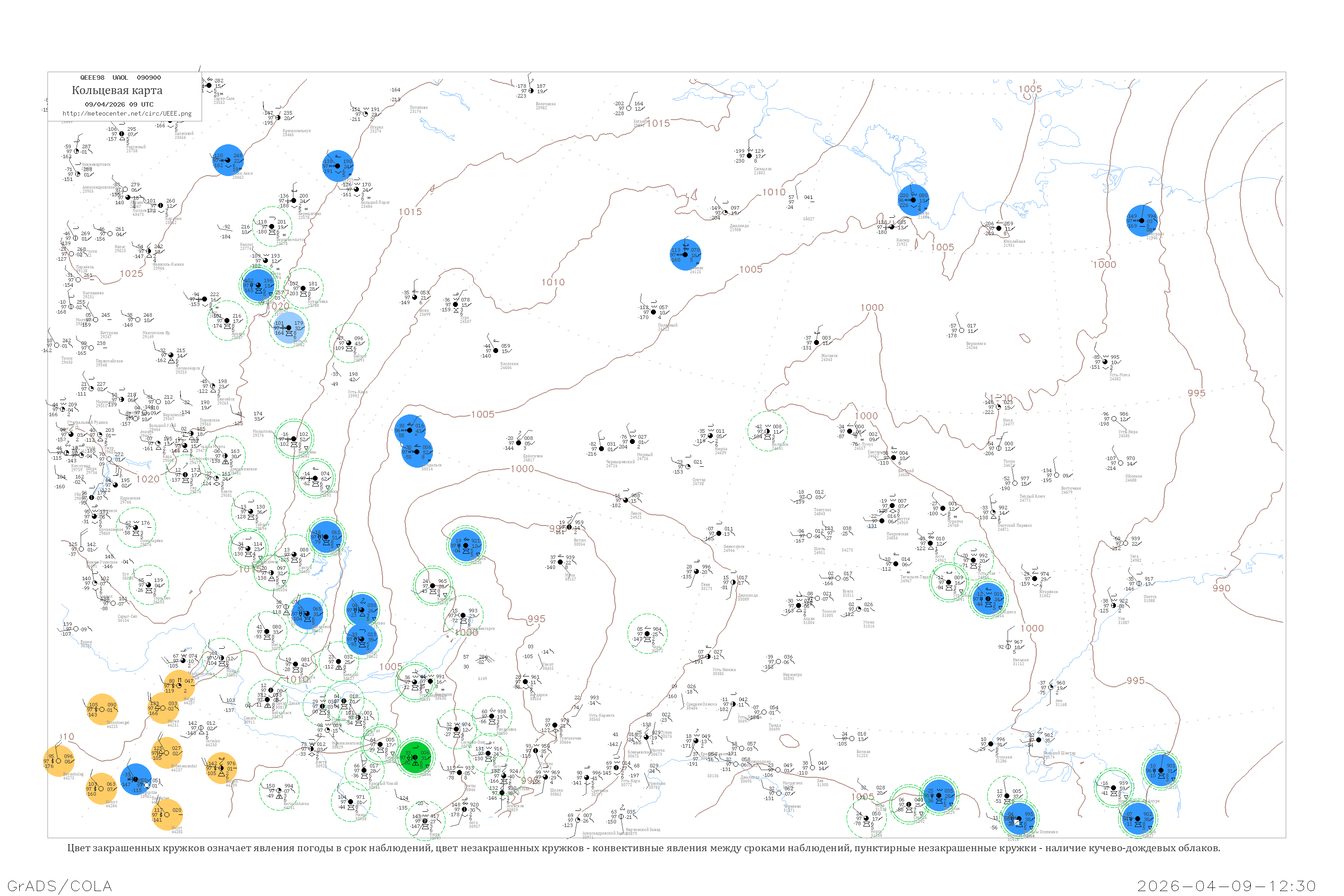
Task: Click the pale light-blue filled station circle
Action: (x=289, y=327)
